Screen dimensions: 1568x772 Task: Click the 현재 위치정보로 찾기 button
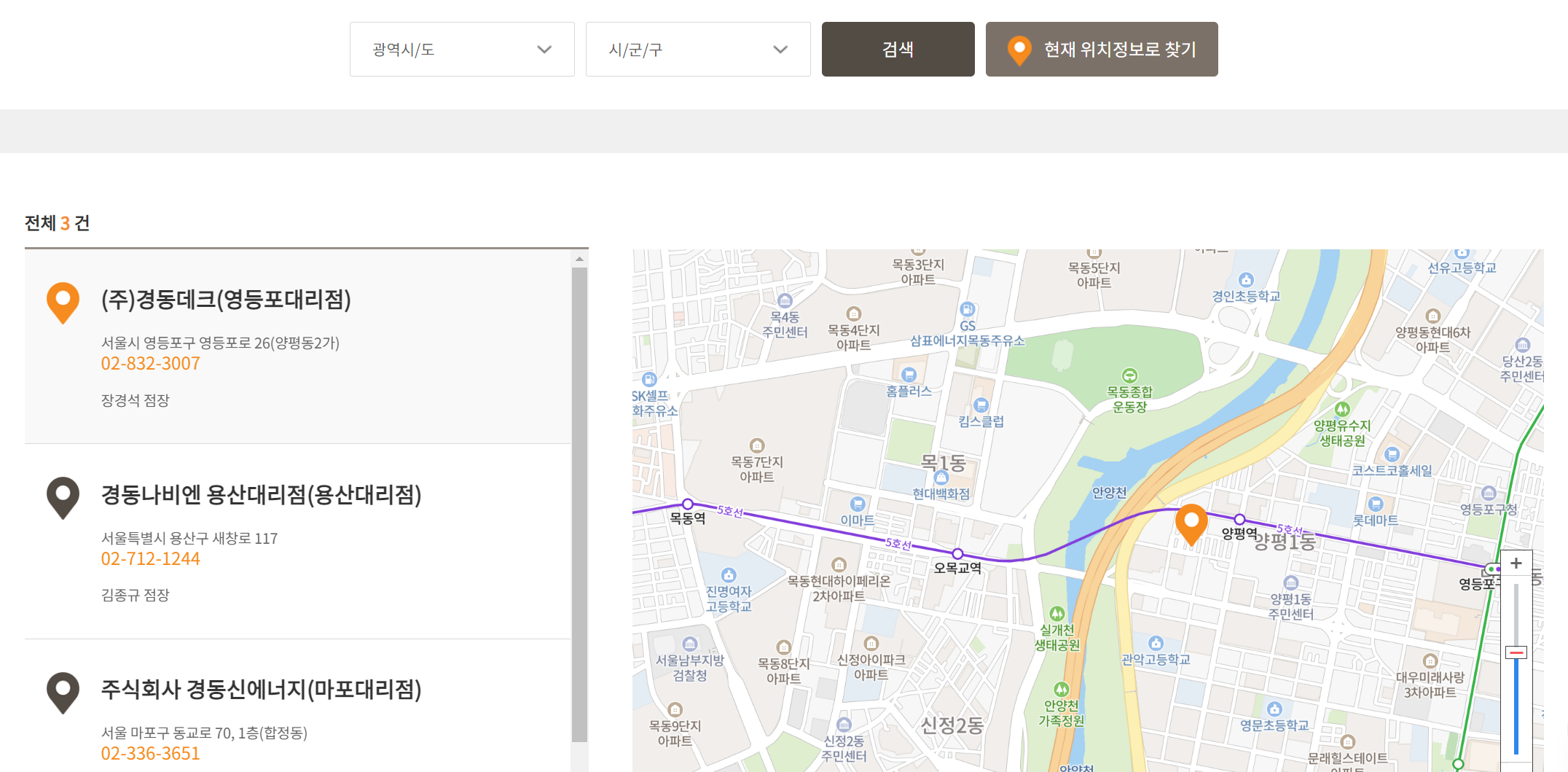tap(1101, 49)
